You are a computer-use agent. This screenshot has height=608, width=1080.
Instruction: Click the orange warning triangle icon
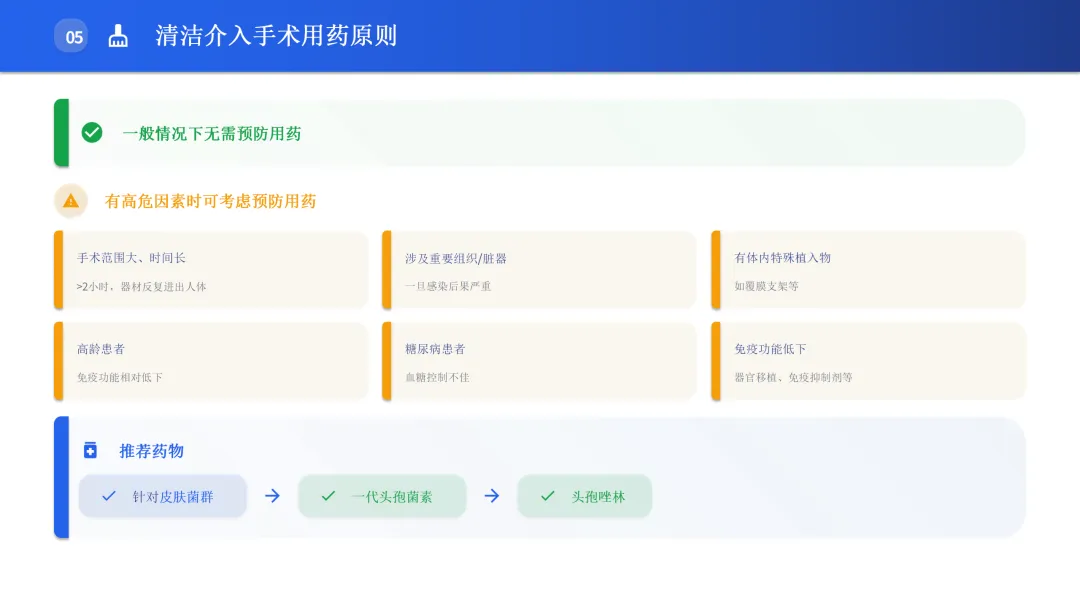coord(70,201)
